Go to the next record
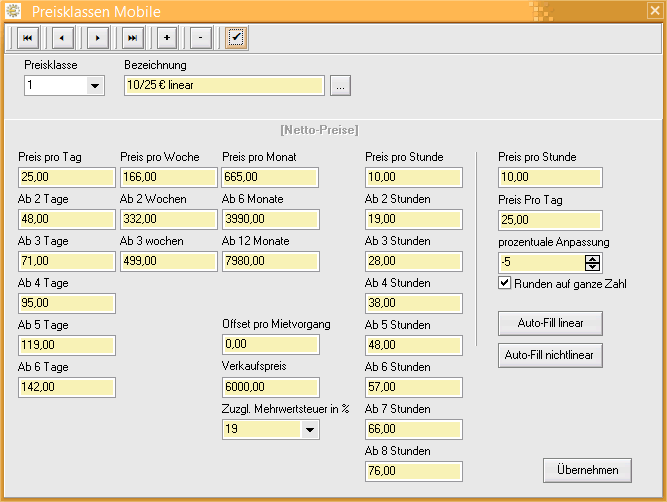Viewport: 667px width, 502px height. [x=97, y=38]
